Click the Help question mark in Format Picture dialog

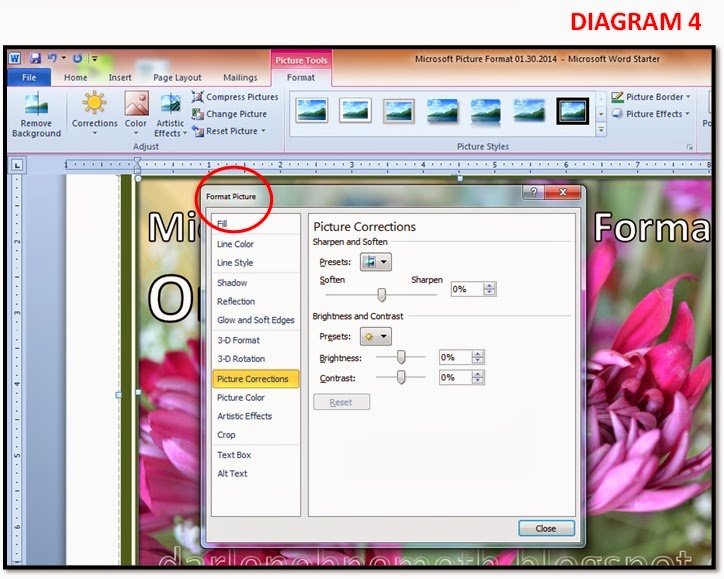click(x=533, y=192)
